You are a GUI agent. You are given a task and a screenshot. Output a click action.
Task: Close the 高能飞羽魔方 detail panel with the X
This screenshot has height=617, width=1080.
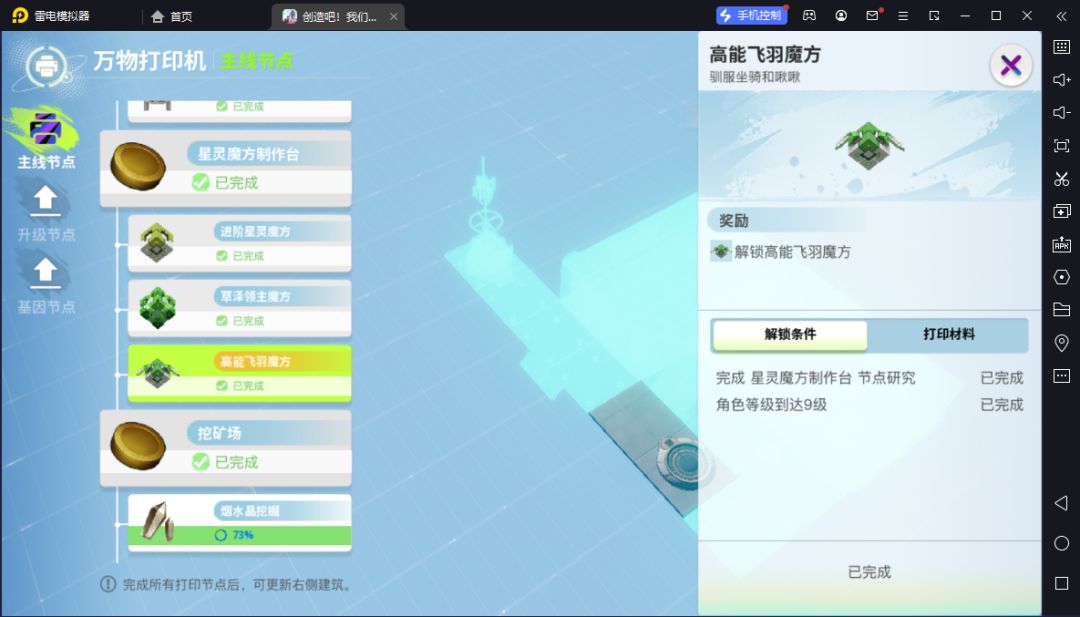click(1010, 65)
